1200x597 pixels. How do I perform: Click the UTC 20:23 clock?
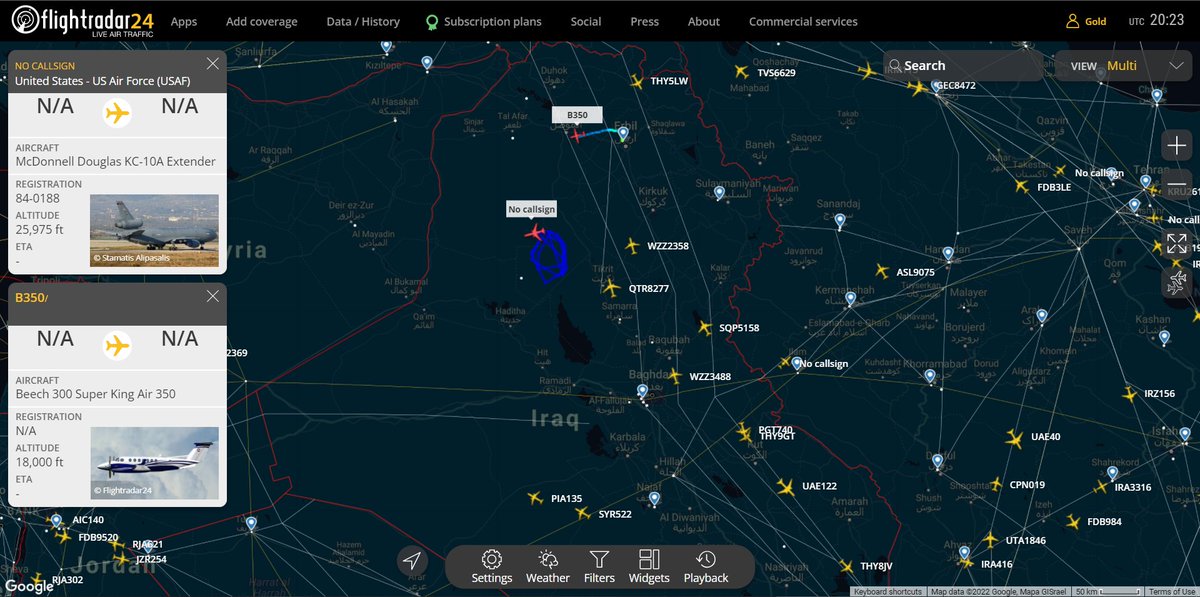click(x=1156, y=20)
